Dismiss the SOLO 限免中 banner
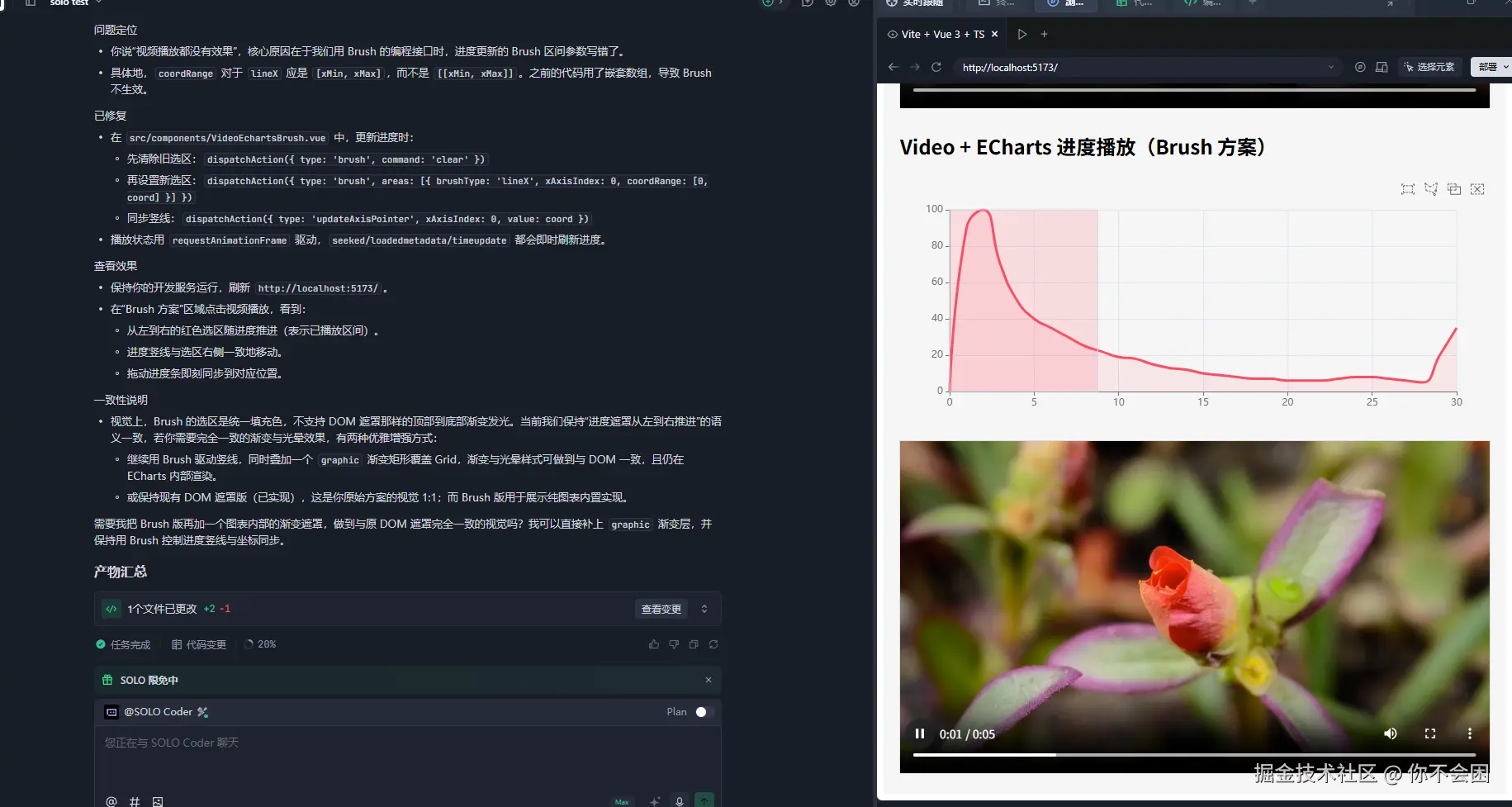 pos(709,680)
